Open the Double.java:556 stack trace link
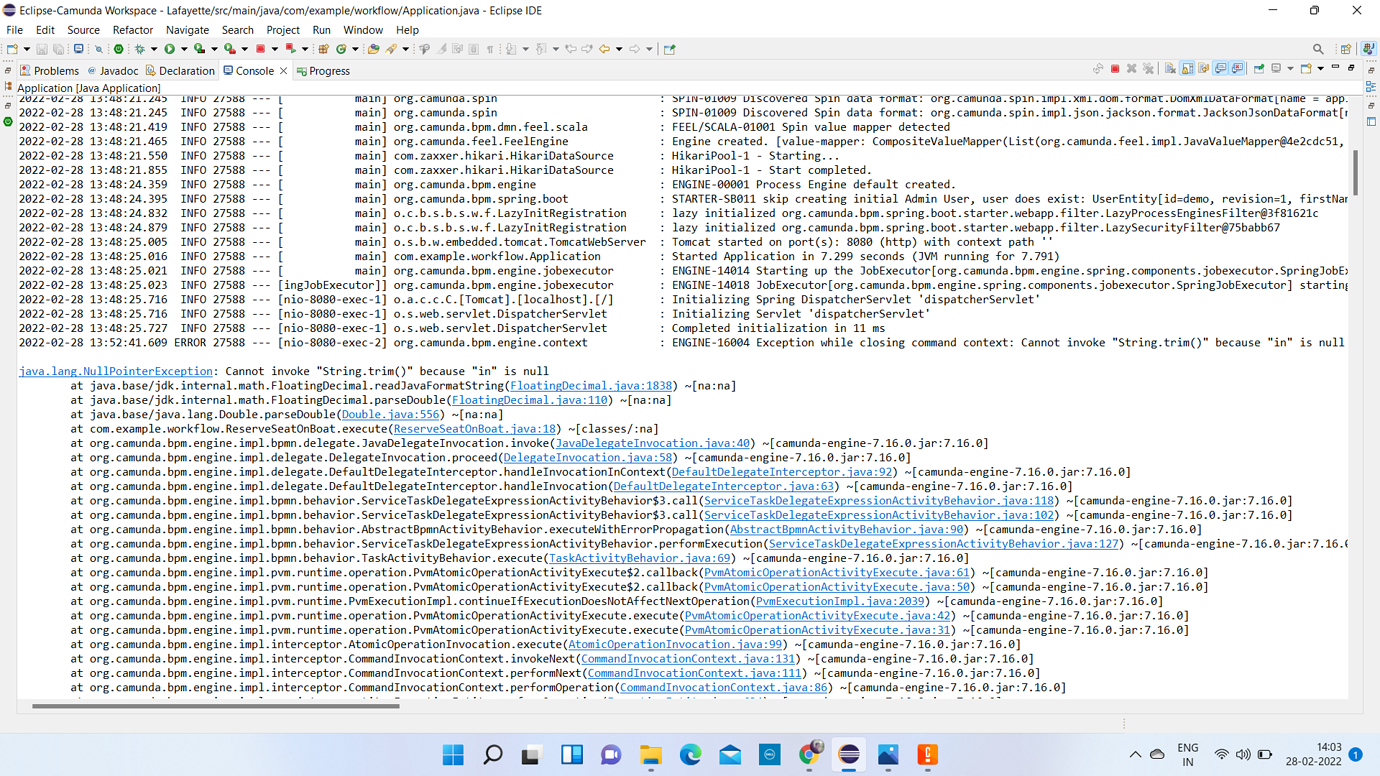The image size is (1380, 776). pos(390,414)
